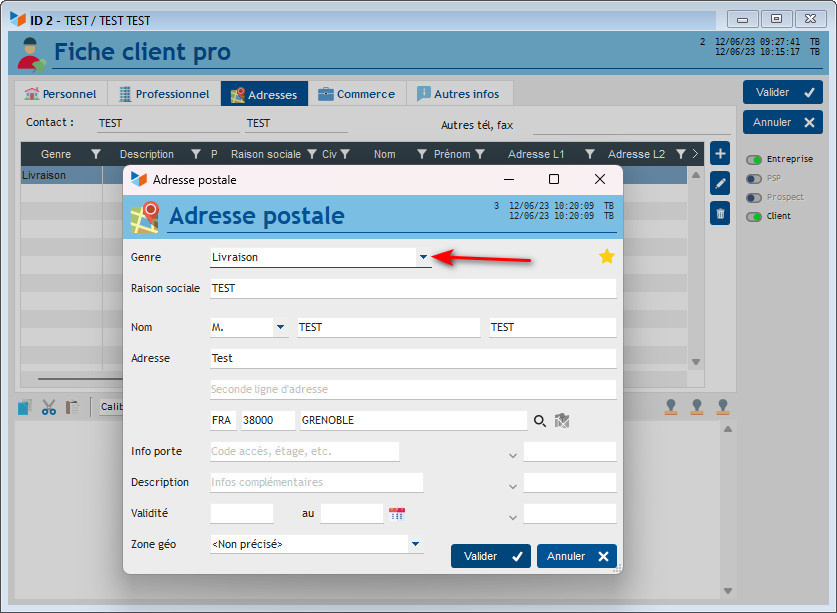Click the Info porte access code field
837x613 pixels.
click(x=304, y=451)
